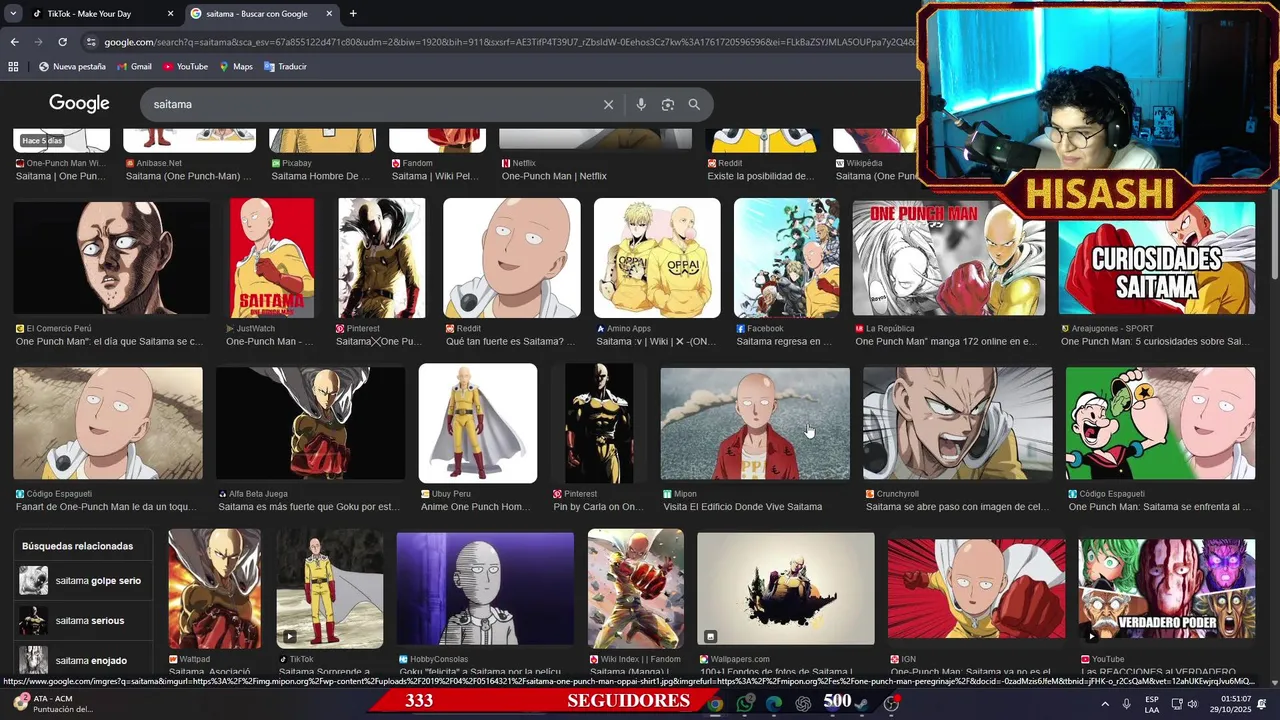Launch Microsoft Edge from the taskbar
This screenshot has width=1280, height=720.
click(x=774, y=704)
